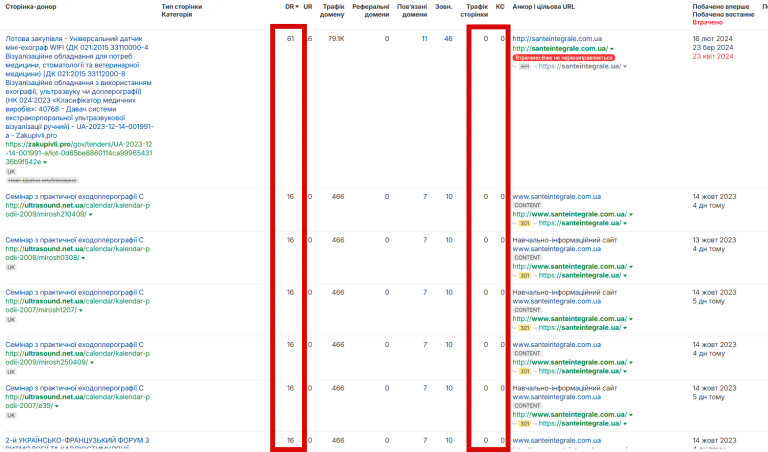Screen dimensions: 768x452
Task: Open external links 10 in mirosh210409 row
Action: [x=449, y=196]
